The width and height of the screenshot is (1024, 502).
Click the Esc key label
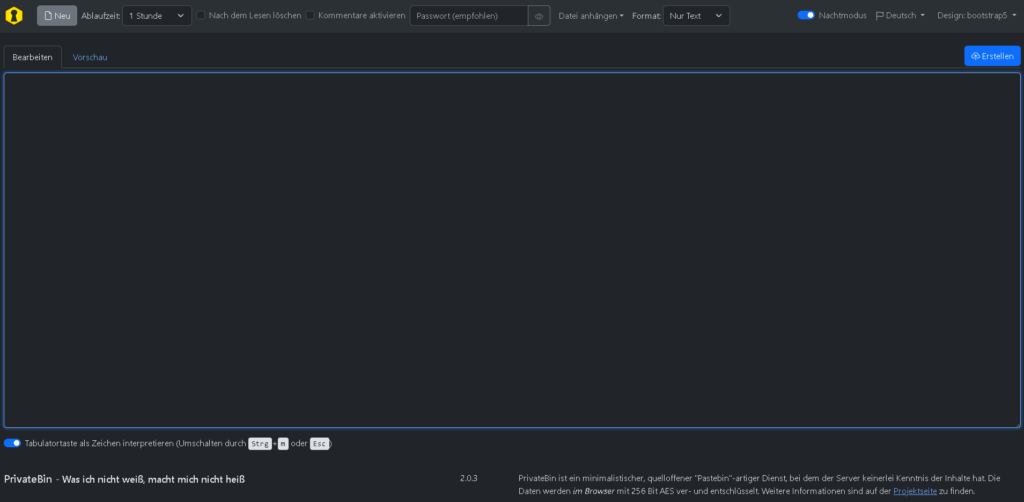[319, 444]
